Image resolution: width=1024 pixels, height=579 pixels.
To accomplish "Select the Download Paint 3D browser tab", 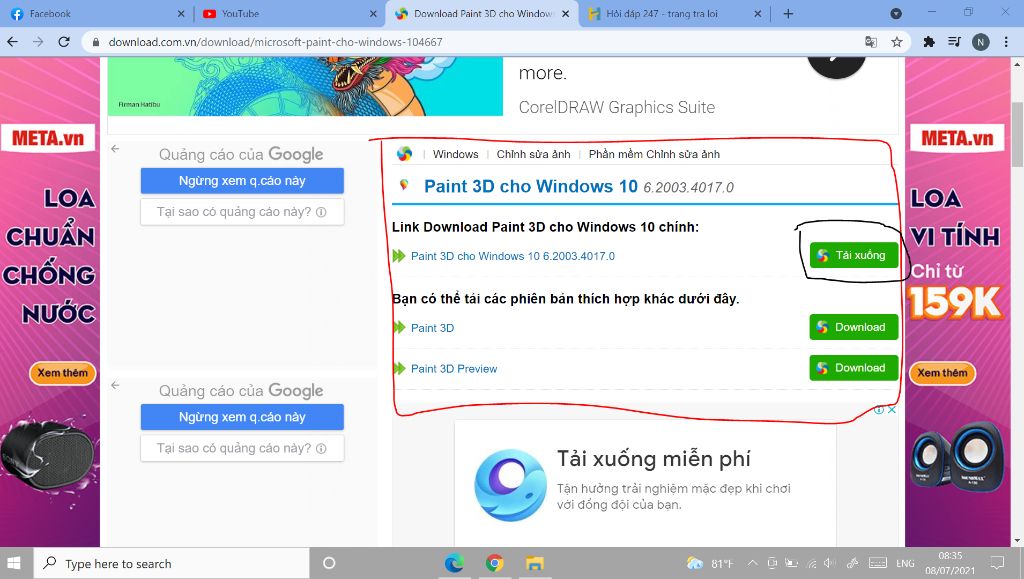I will (482, 14).
